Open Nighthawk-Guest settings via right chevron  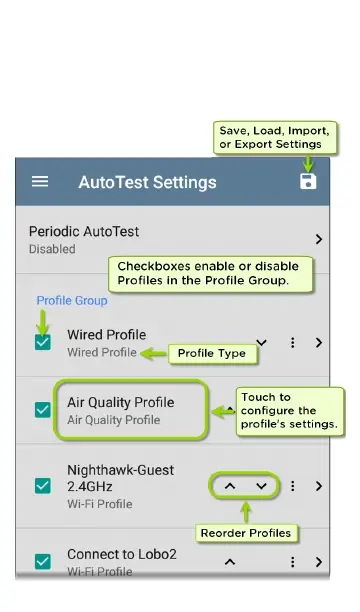319,486
